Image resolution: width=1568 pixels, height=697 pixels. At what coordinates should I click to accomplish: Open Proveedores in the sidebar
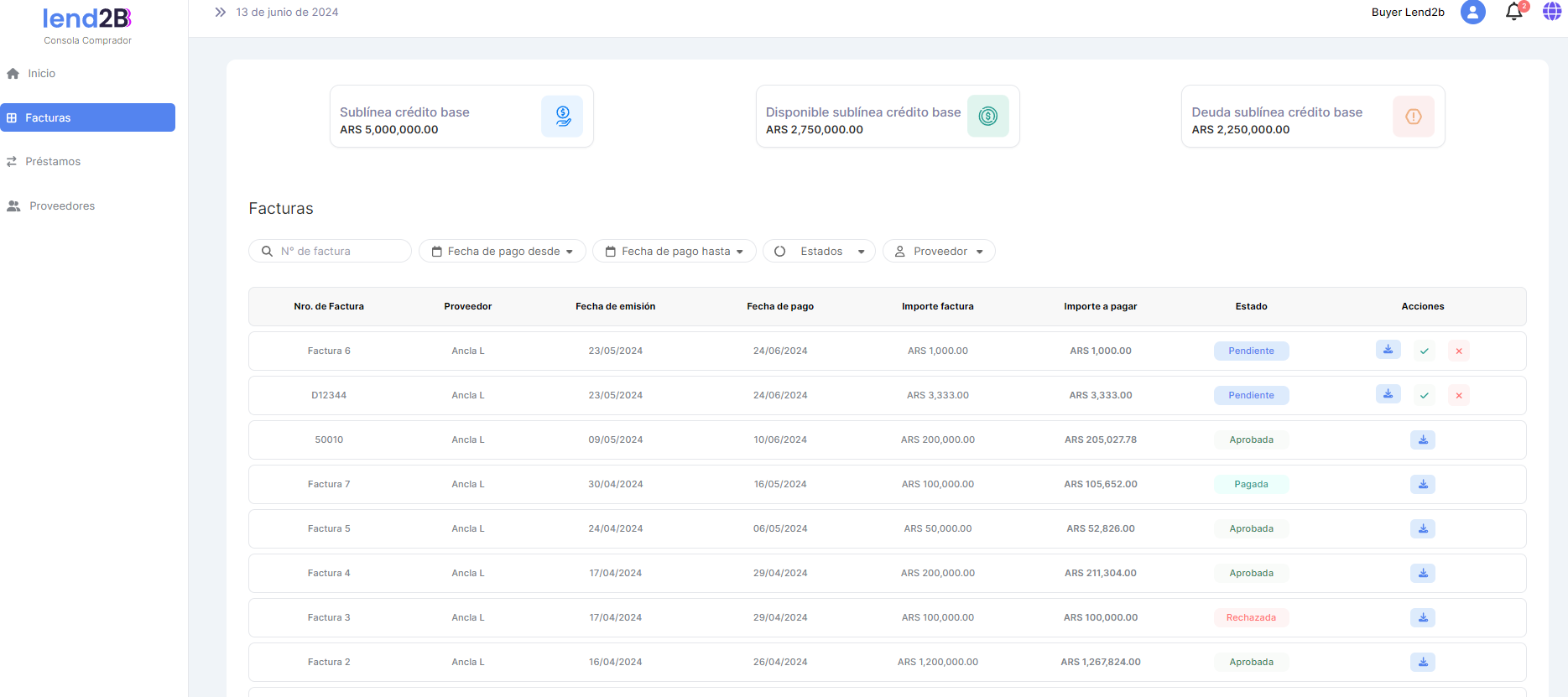(61, 205)
